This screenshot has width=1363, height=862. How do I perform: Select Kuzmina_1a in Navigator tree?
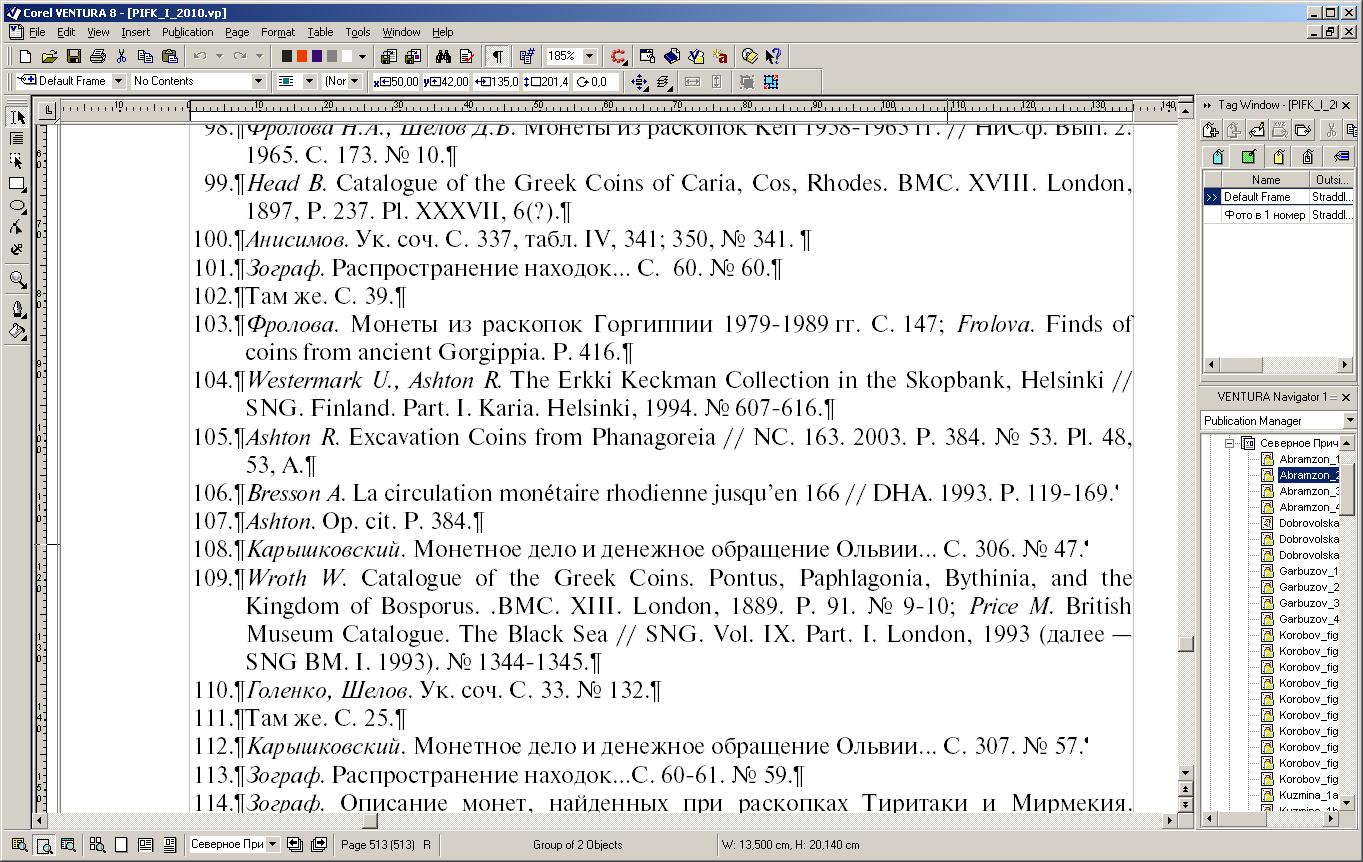[x=1308, y=795]
